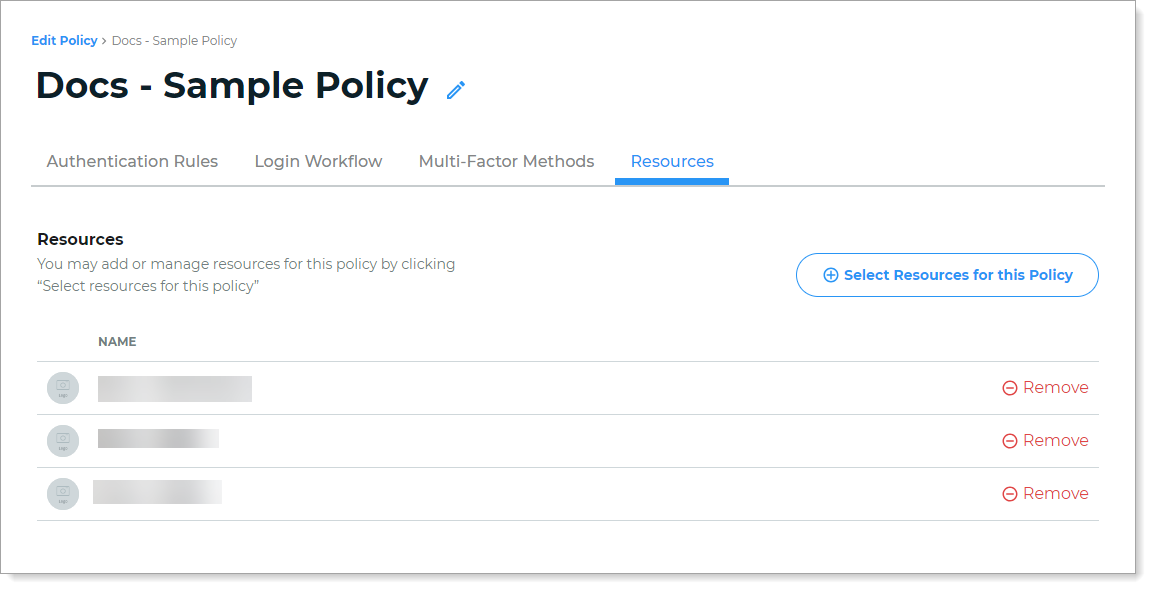Image resolution: width=1151 pixels, height=589 pixels.
Task: Click the second resource's round RDP icon
Action: (63, 441)
